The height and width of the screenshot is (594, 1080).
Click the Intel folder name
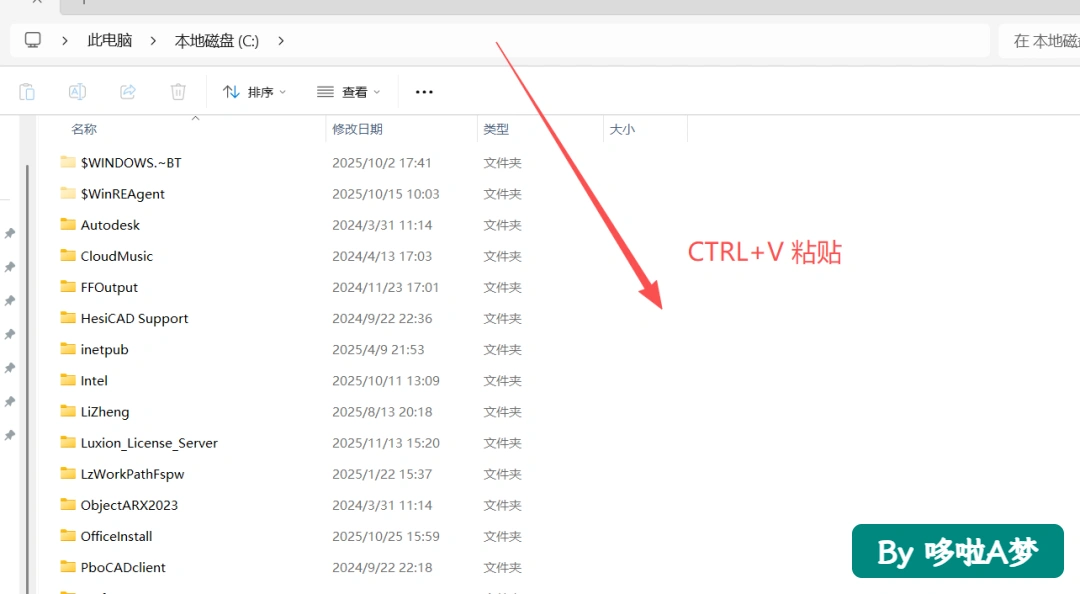[x=94, y=380]
